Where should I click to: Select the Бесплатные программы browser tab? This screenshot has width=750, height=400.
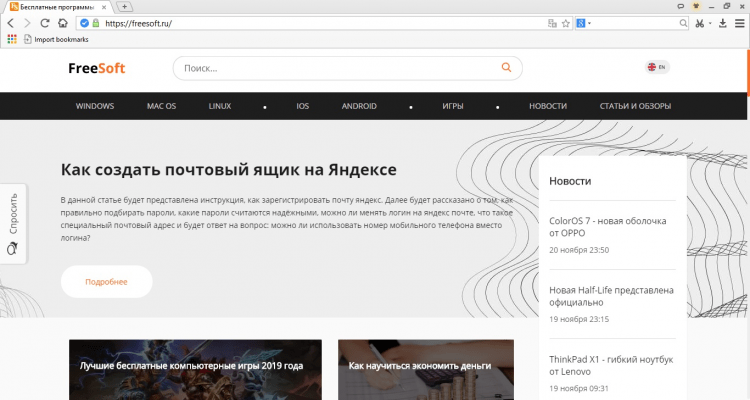[x=59, y=7]
